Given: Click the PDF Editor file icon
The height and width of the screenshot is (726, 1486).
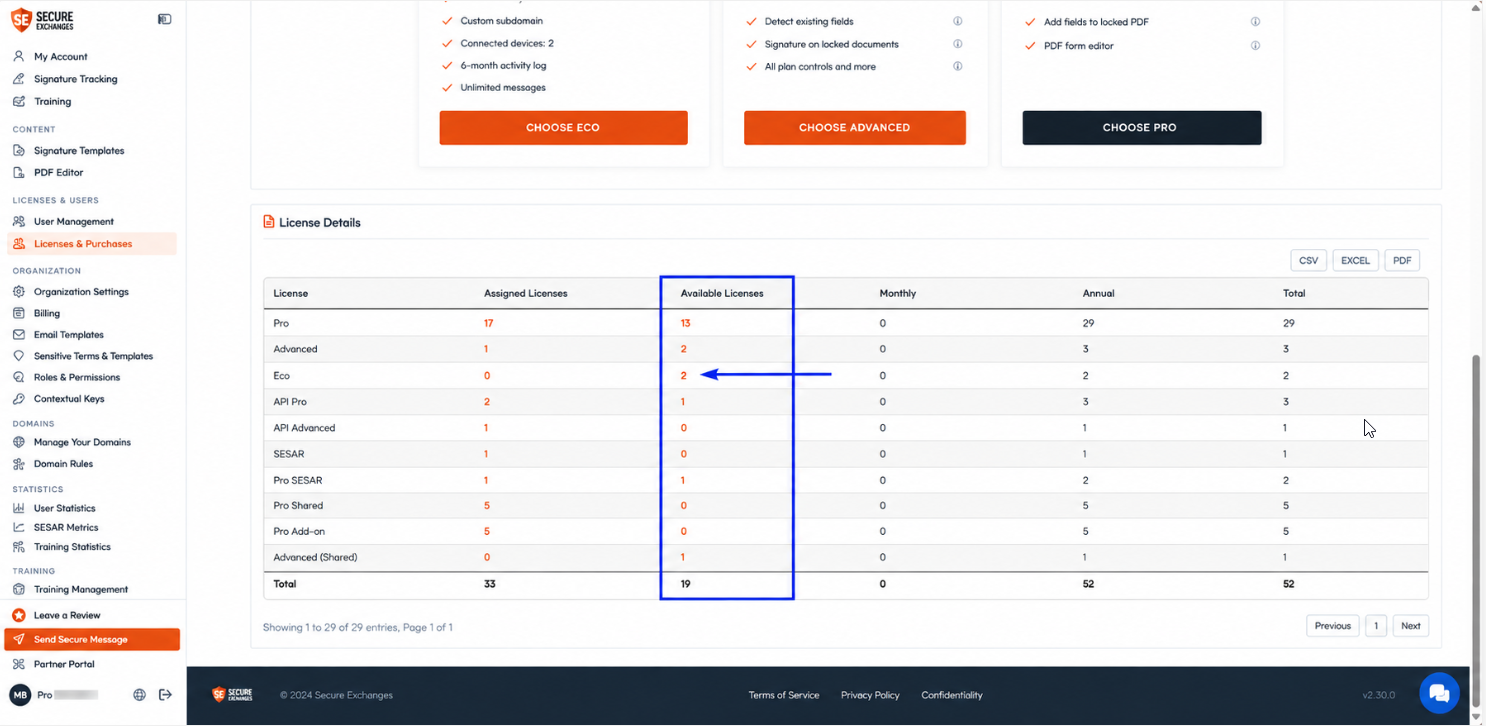Looking at the screenshot, I should click(x=19, y=172).
